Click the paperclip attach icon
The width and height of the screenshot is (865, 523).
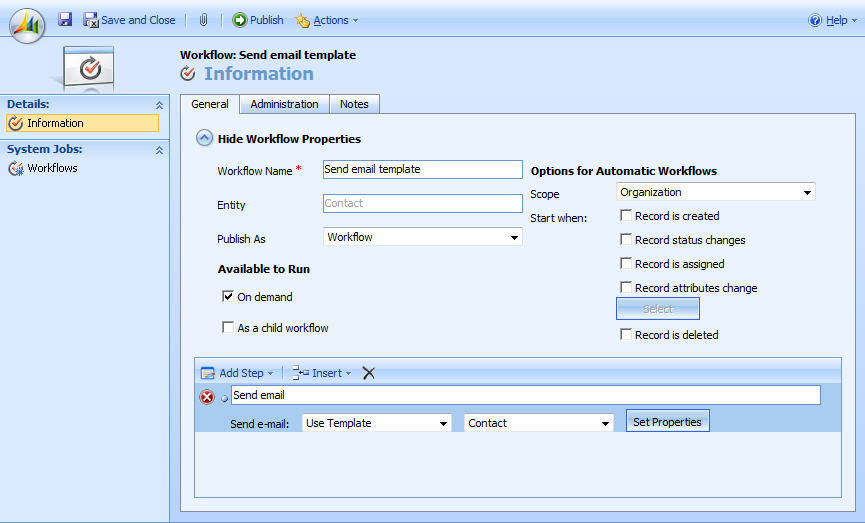(x=203, y=20)
